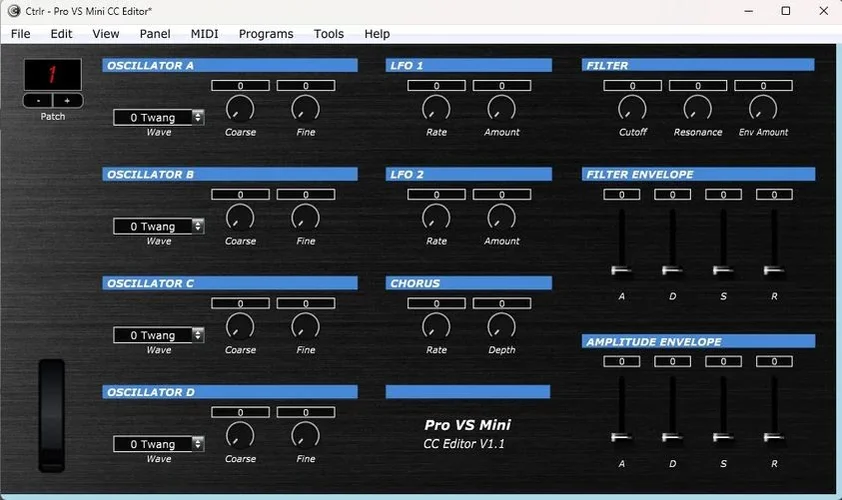Click Oscillator A Fine value field
This screenshot has height=500, width=842.
[306, 85]
